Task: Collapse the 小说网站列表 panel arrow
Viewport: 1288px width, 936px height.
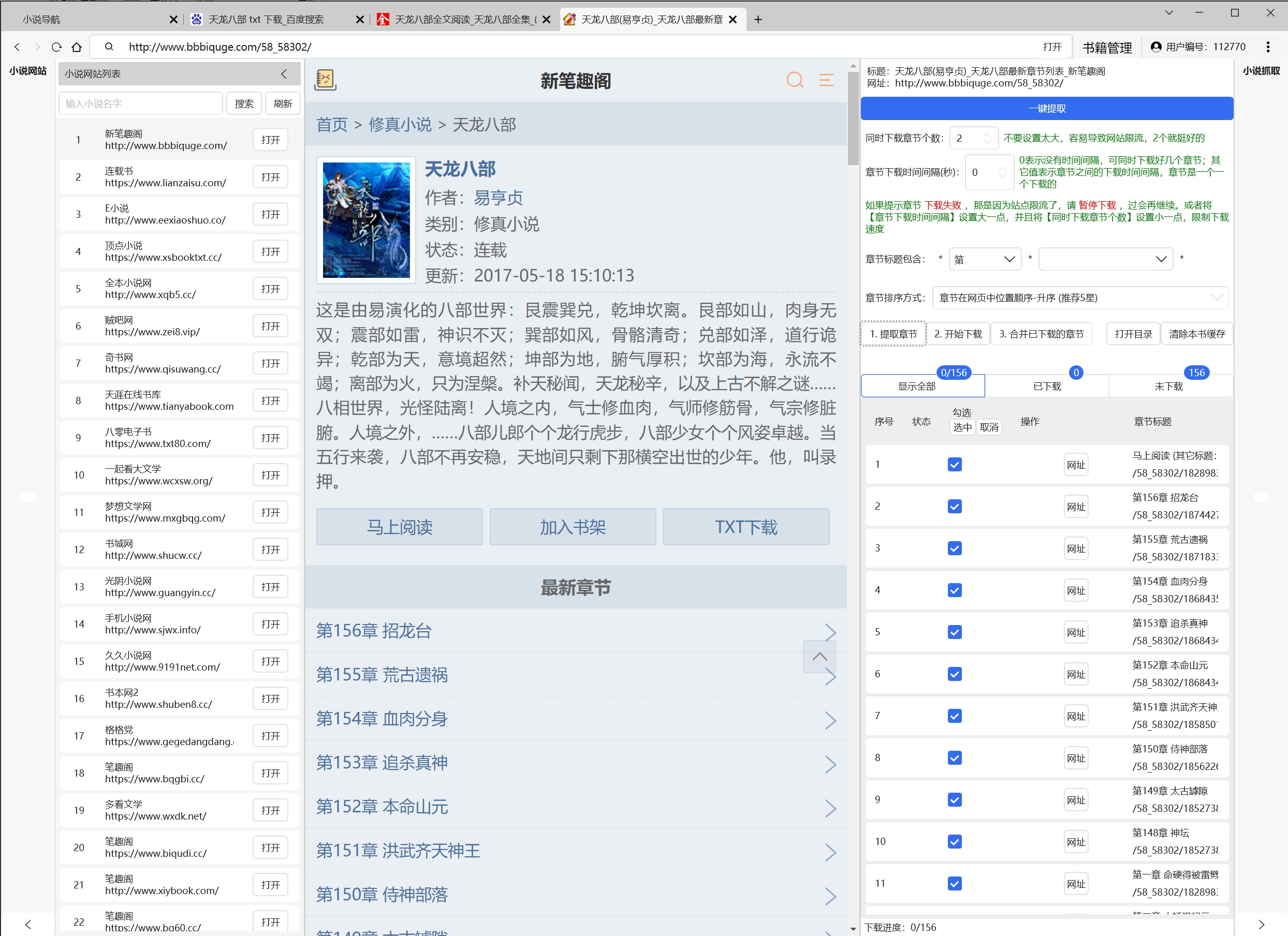Action: tap(284, 74)
